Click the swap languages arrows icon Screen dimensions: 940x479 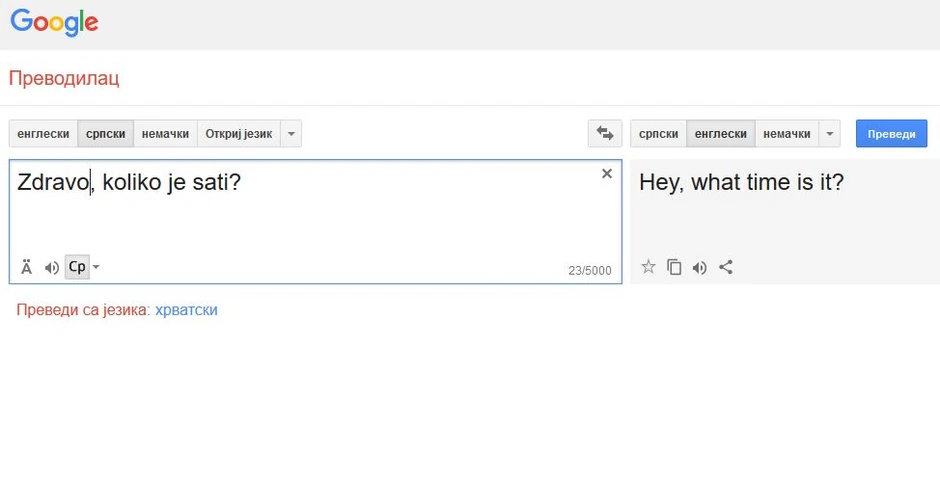point(604,133)
